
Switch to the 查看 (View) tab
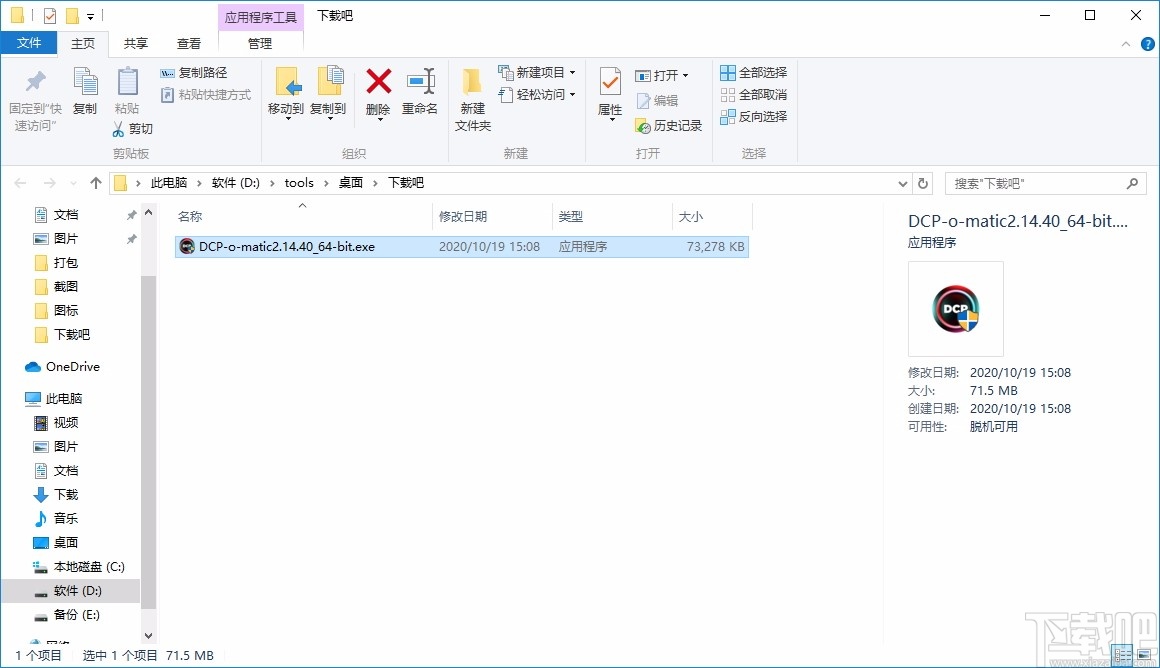(x=189, y=43)
